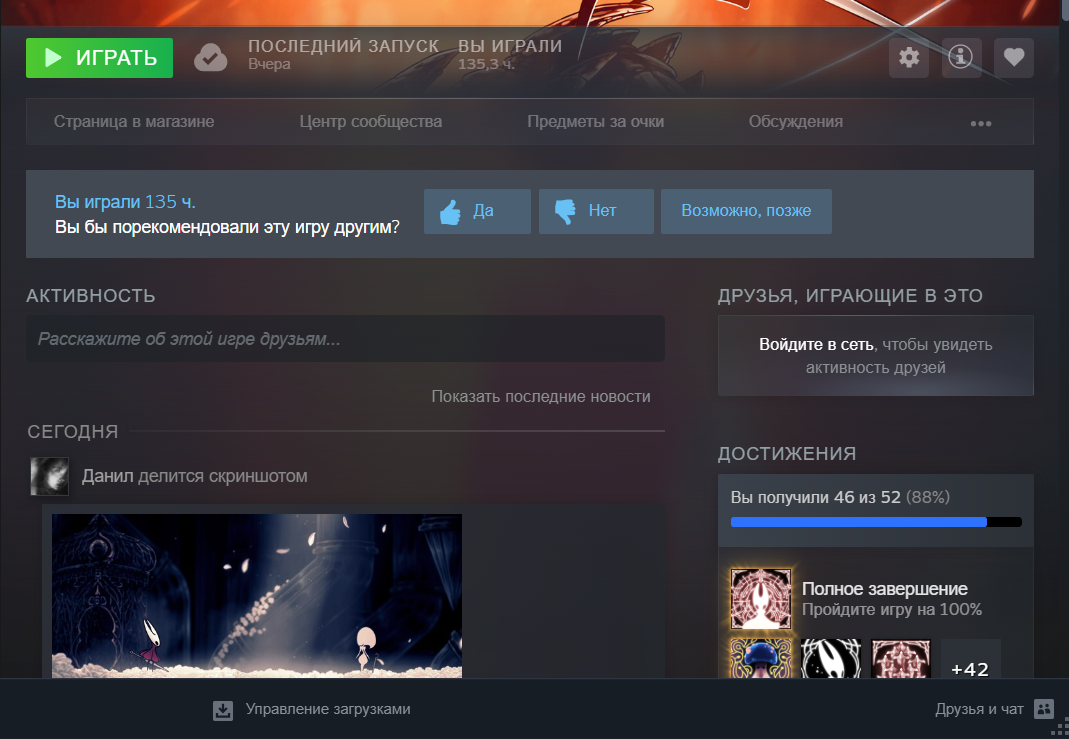This screenshot has height=739, width=1069.
Task: Open shared Hollow Knight screenshot
Action: point(257,596)
